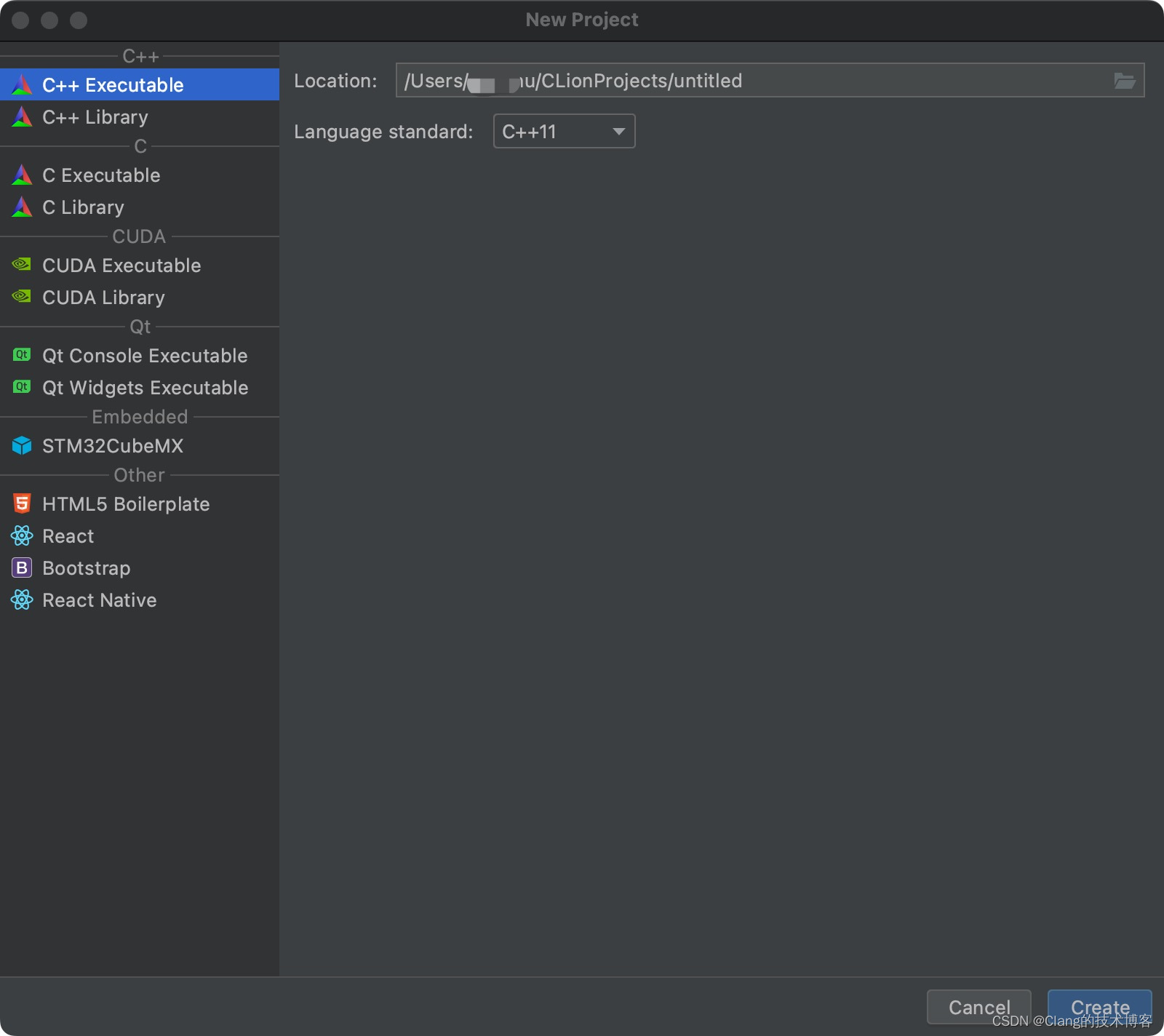This screenshot has height=1036, width=1164.
Task: Click the Create button
Action: tap(1100, 1007)
